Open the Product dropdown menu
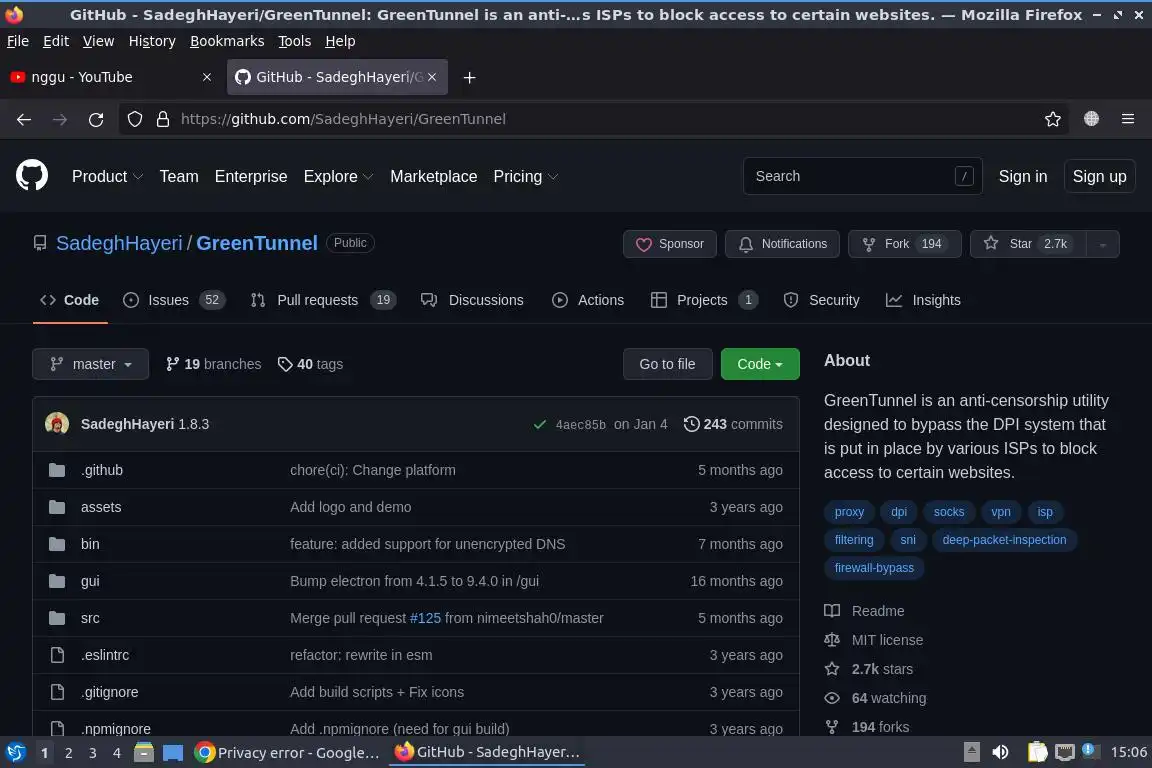The width and height of the screenshot is (1152, 768). point(107,176)
